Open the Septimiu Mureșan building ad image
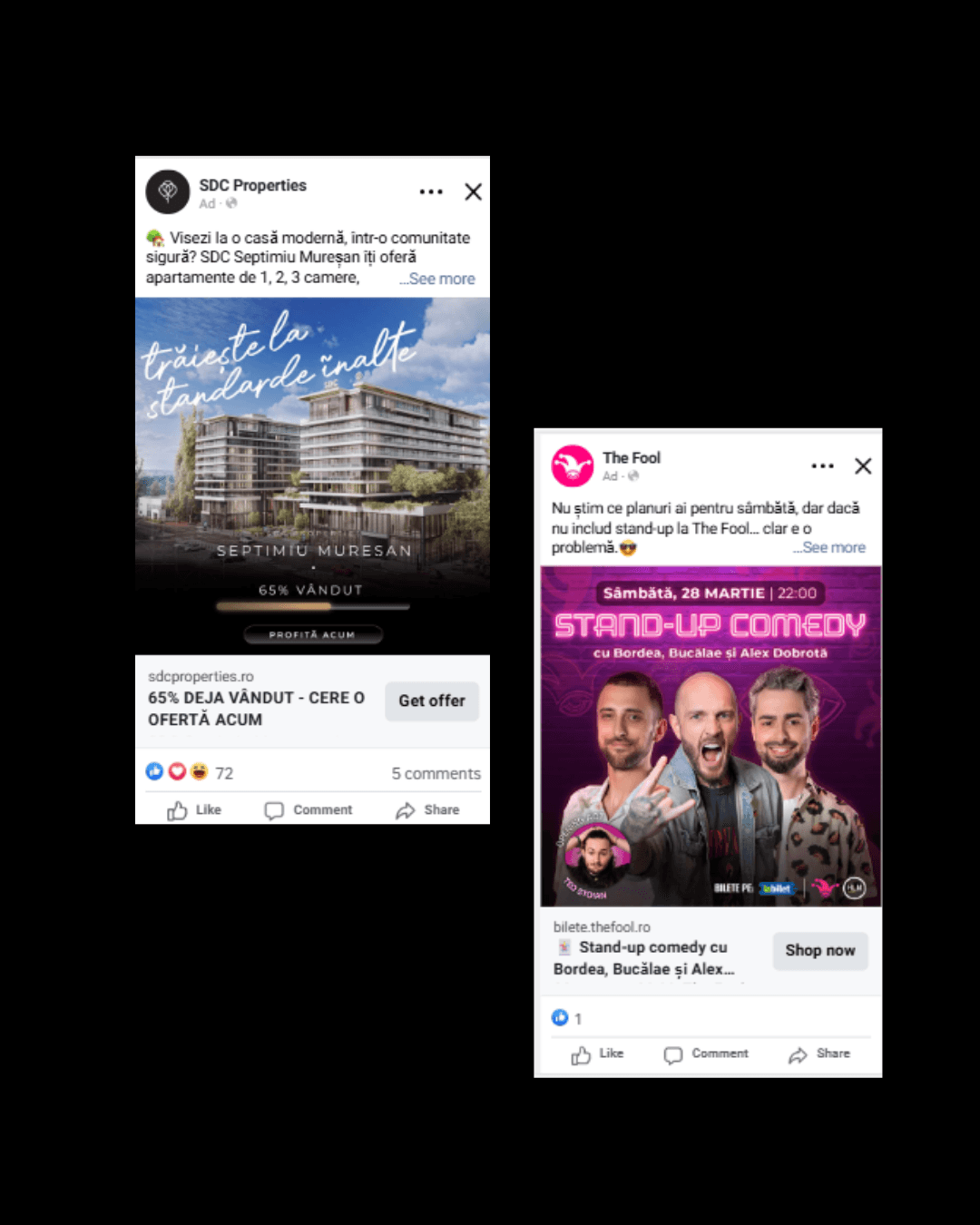This screenshot has width=980, height=1225. pos(312,475)
